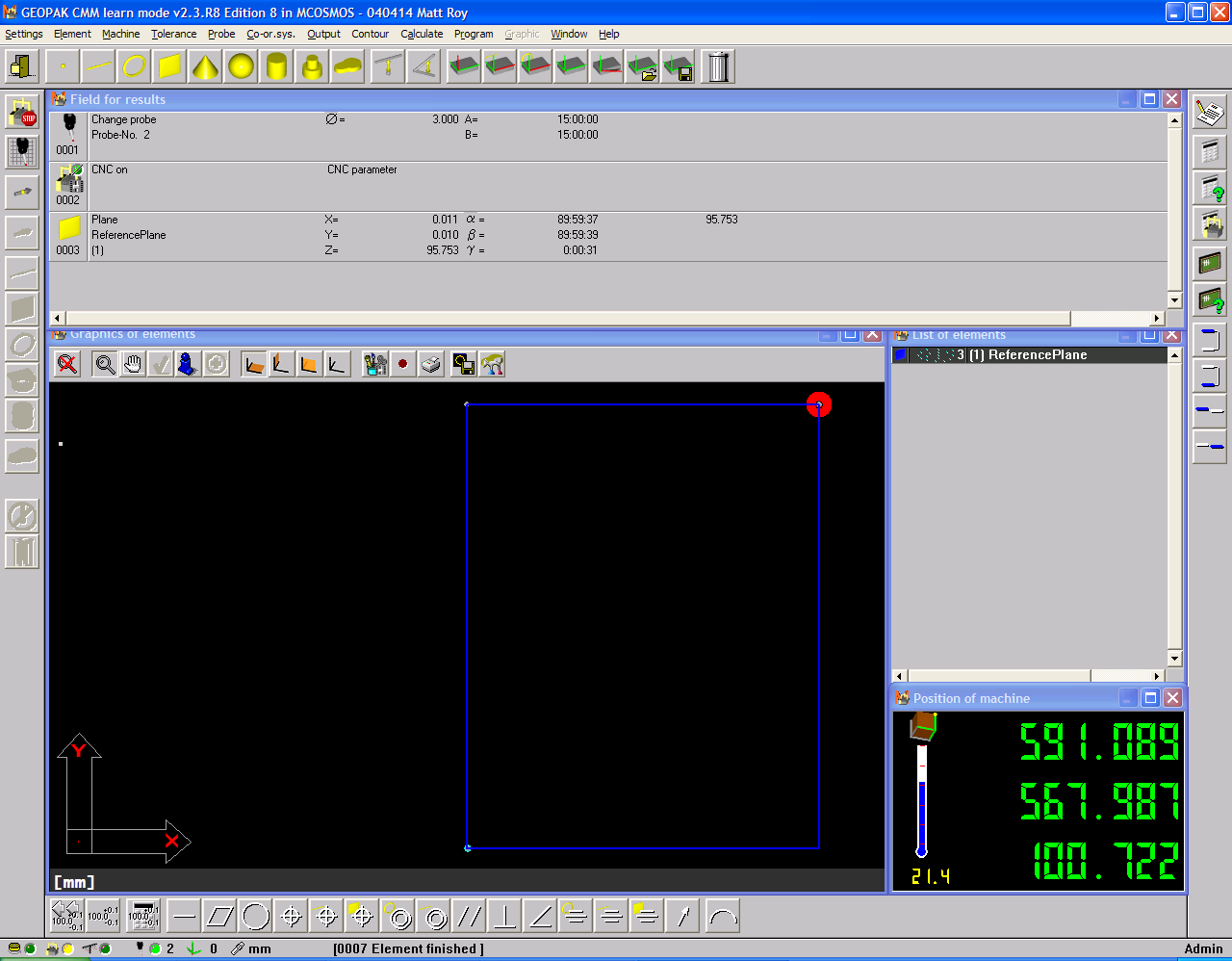Select the Circularity tolerance icon
Viewport: 1232px width, 961px height.
(255, 917)
